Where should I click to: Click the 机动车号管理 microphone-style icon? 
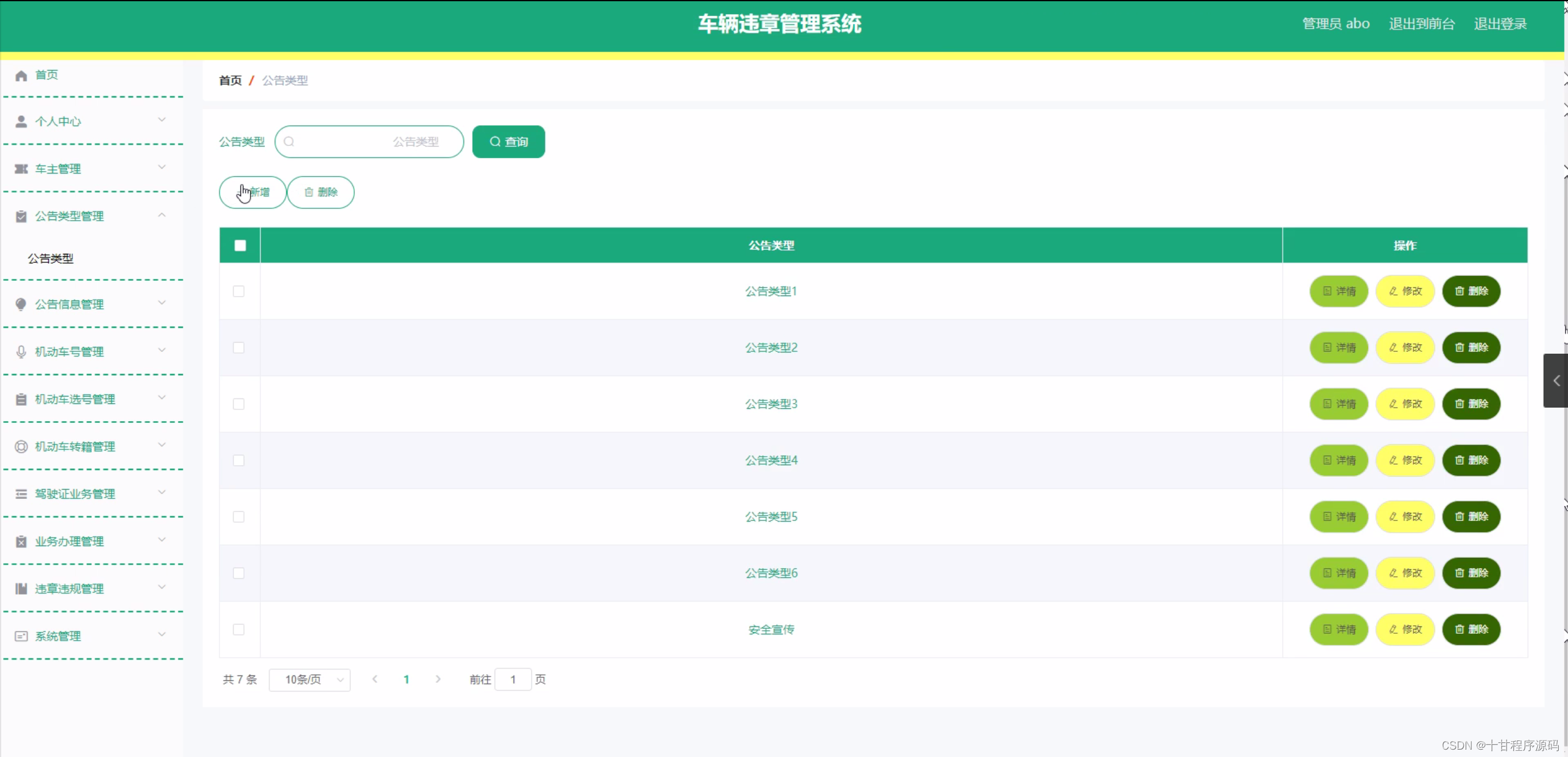tap(21, 351)
